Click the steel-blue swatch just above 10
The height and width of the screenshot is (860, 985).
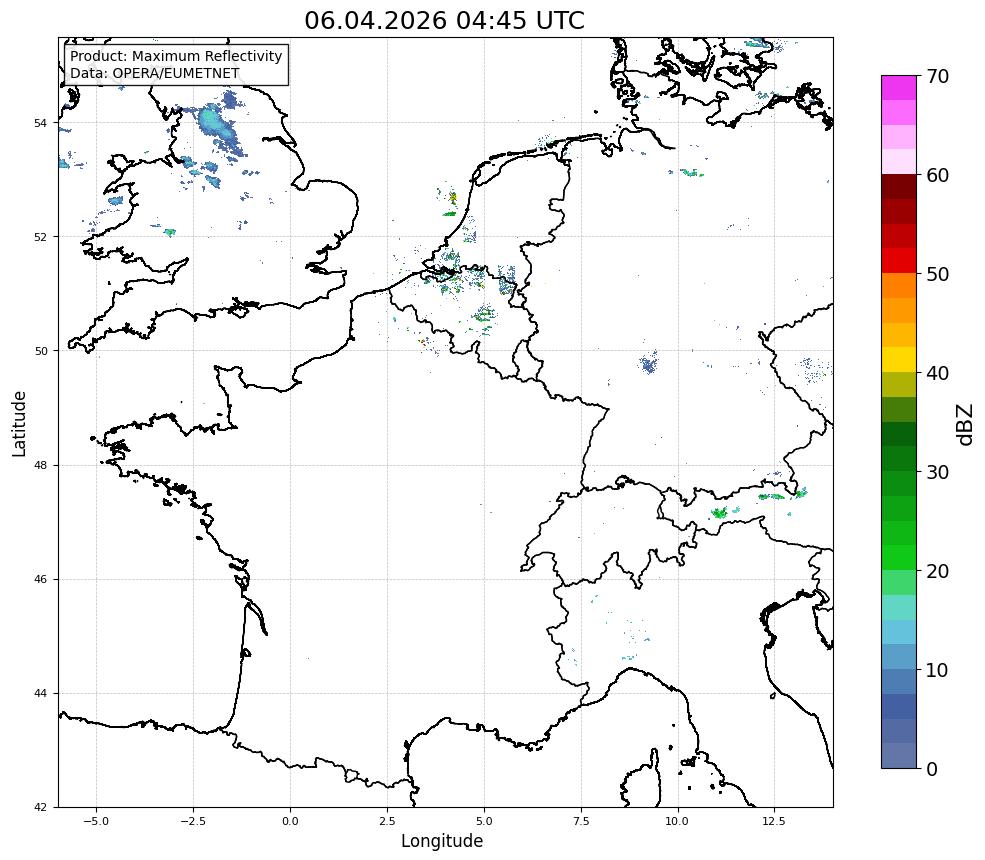[x=899, y=656]
